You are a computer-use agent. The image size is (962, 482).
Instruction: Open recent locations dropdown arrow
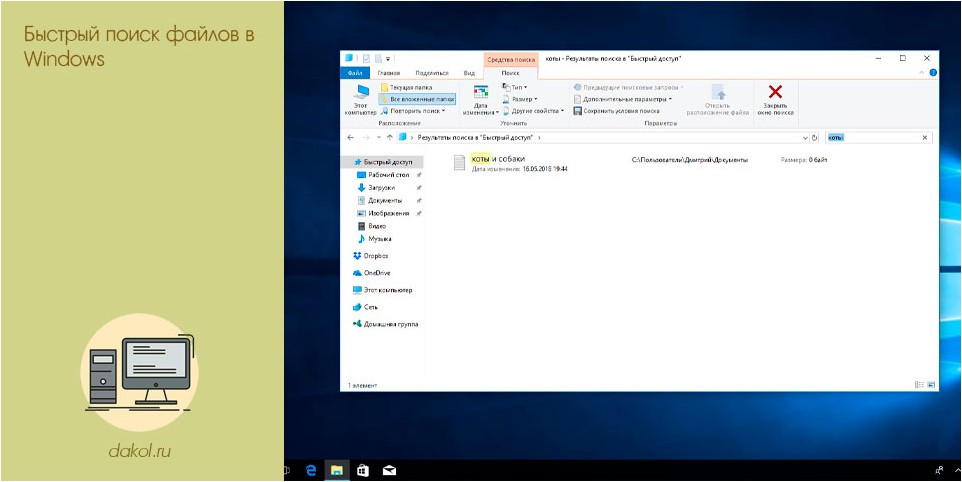[x=379, y=138]
